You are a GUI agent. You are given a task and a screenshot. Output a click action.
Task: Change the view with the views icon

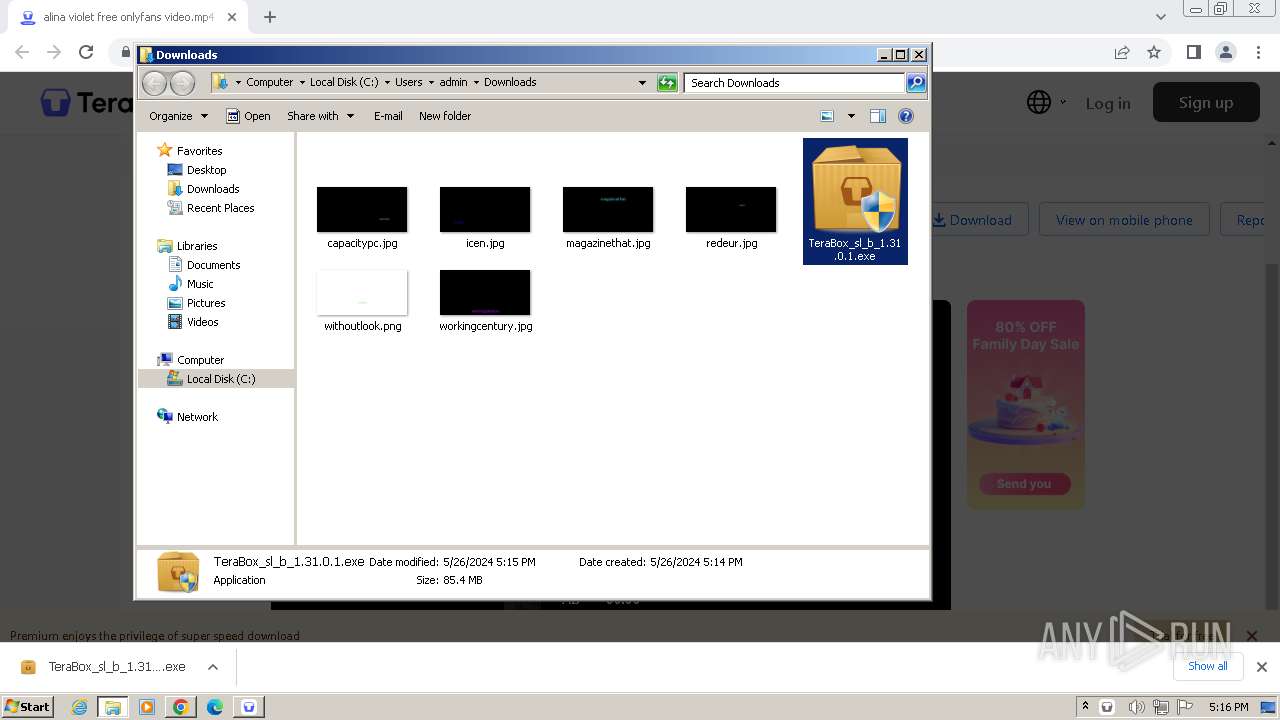pos(827,116)
